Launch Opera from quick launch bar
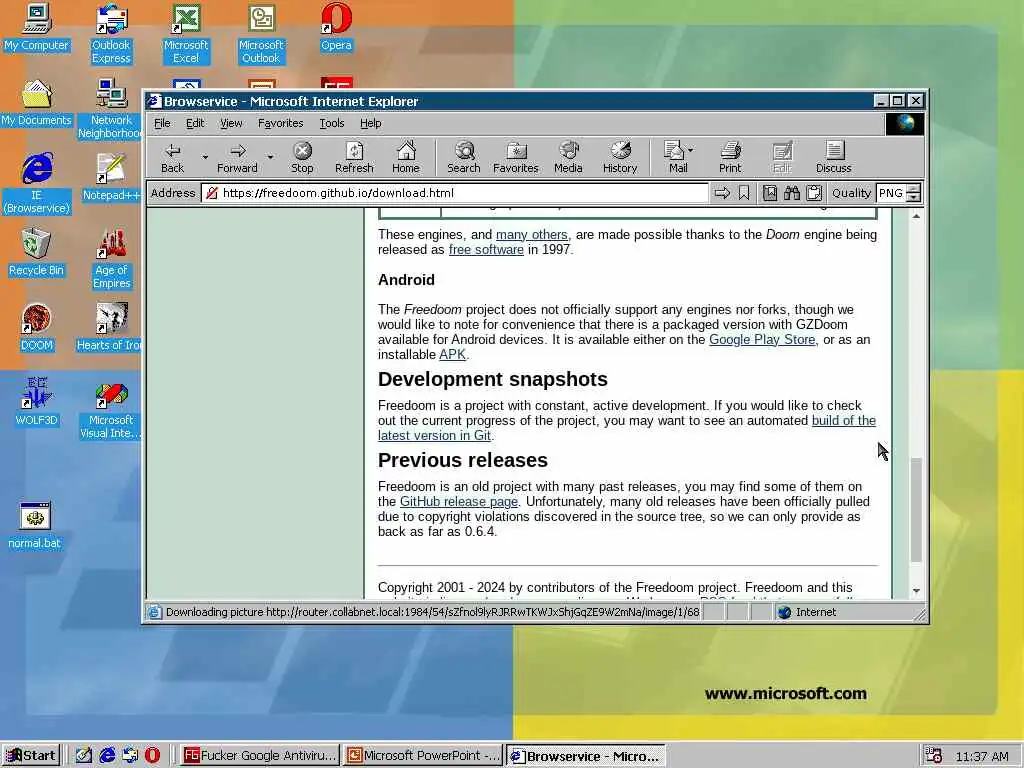 coord(152,756)
